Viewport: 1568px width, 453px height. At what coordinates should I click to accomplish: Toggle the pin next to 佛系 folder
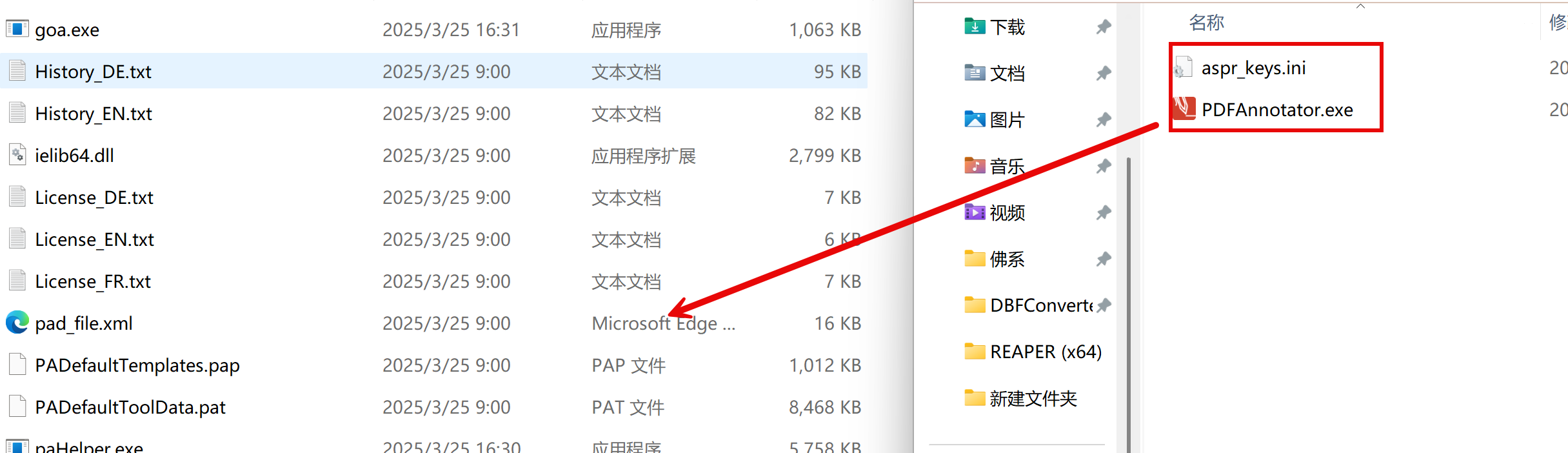click(1104, 259)
